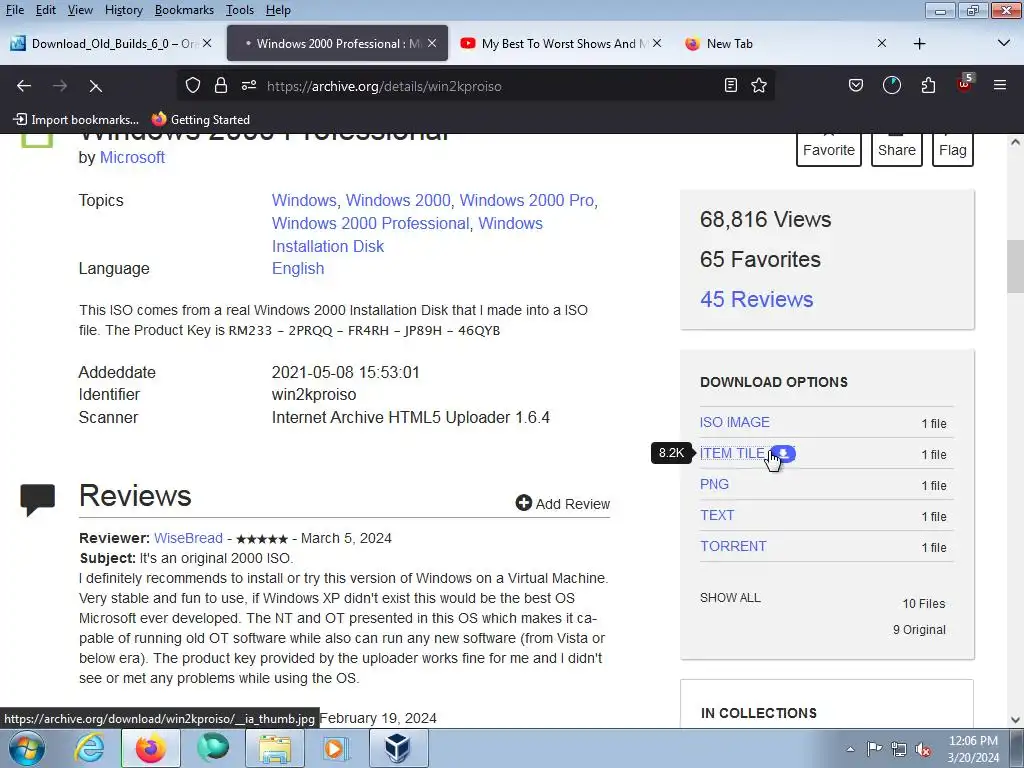Close the New Tab tab
The width and height of the screenshot is (1024, 768).
[882, 43]
